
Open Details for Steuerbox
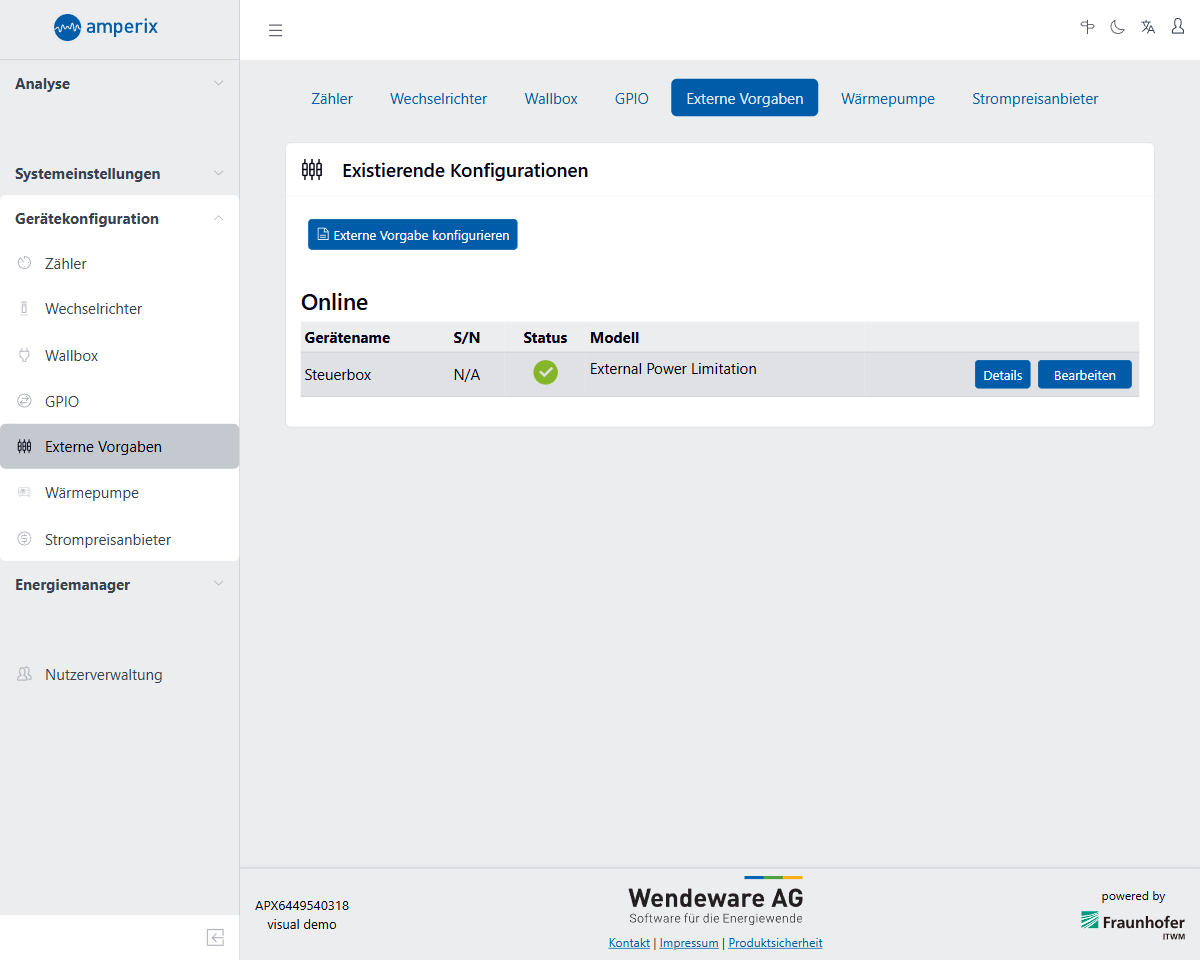tap(1002, 375)
